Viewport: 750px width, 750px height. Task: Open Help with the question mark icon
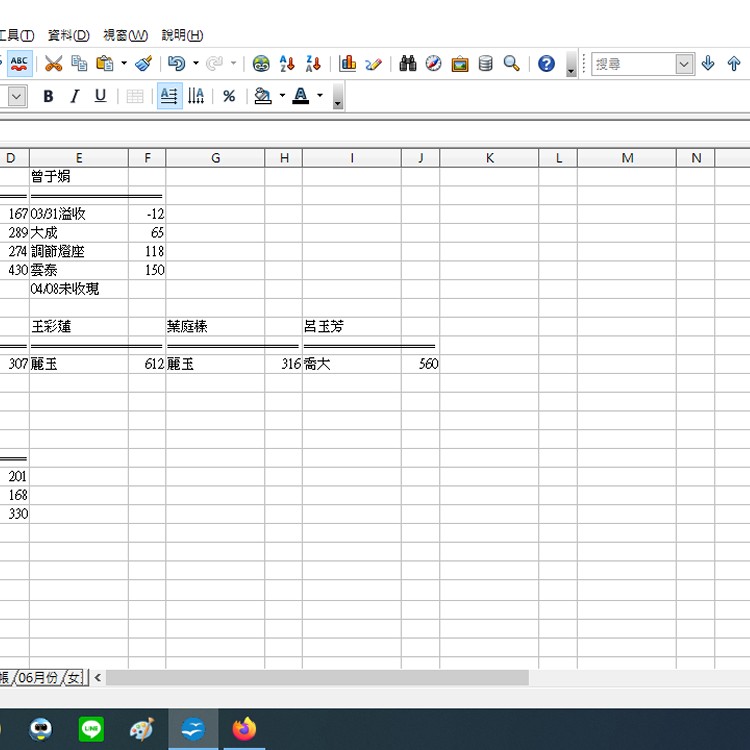(546, 64)
